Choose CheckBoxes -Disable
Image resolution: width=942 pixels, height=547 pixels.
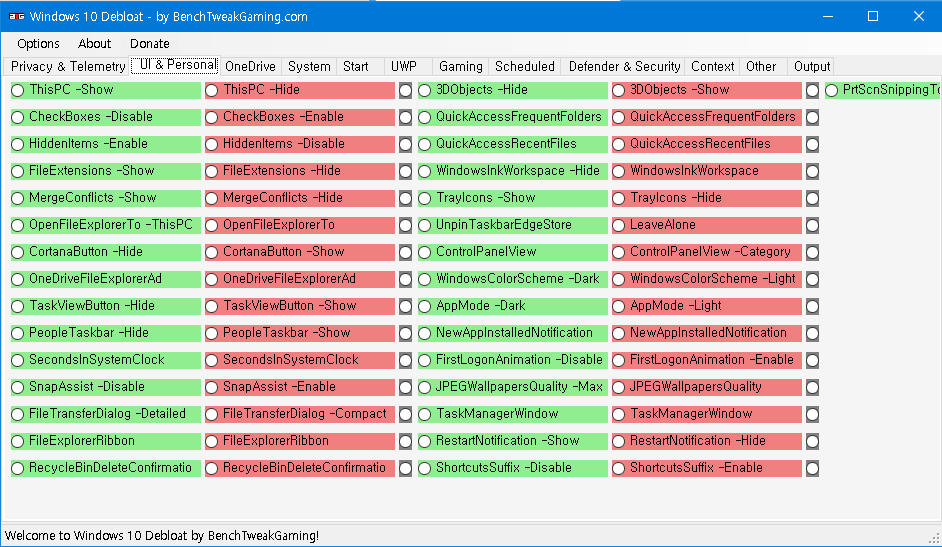(106, 117)
